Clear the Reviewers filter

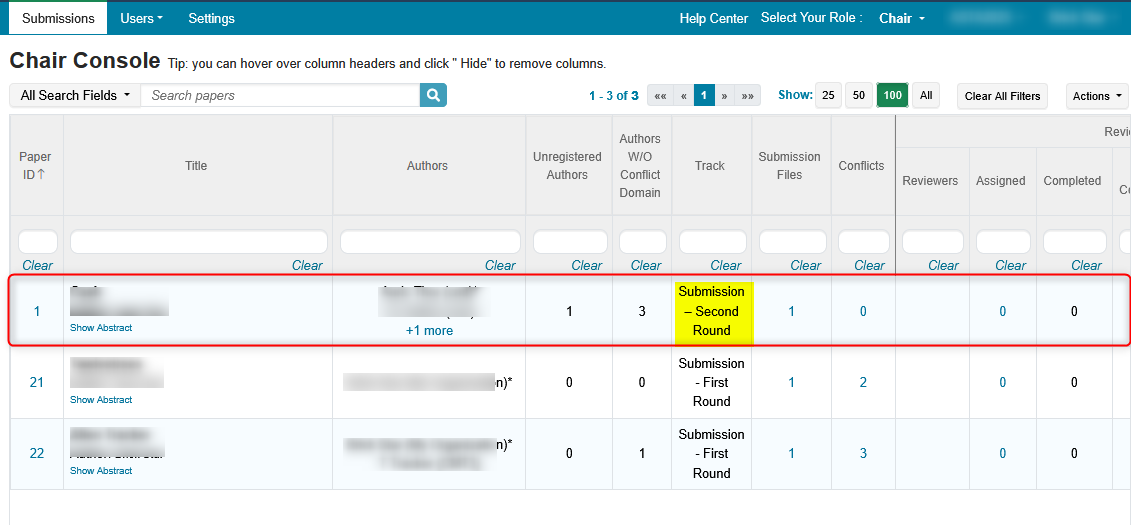click(943, 265)
